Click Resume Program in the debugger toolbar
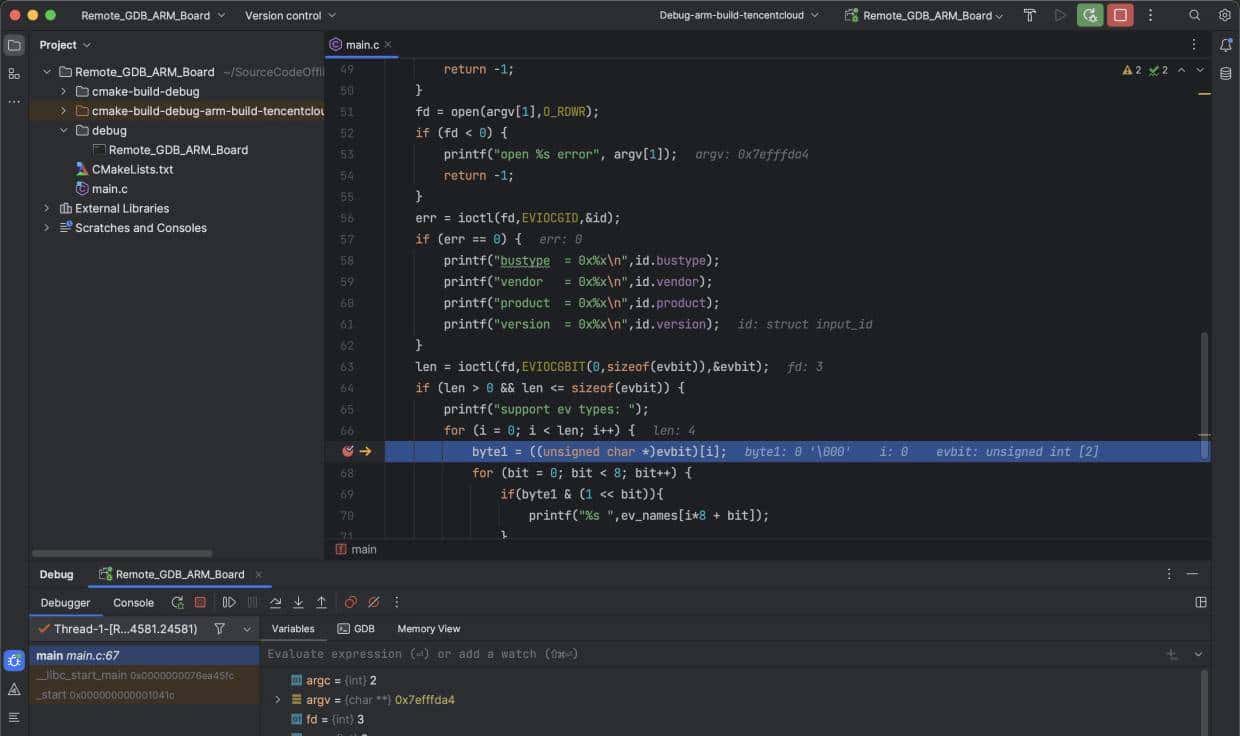Image resolution: width=1240 pixels, height=736 pixels. 229,602
